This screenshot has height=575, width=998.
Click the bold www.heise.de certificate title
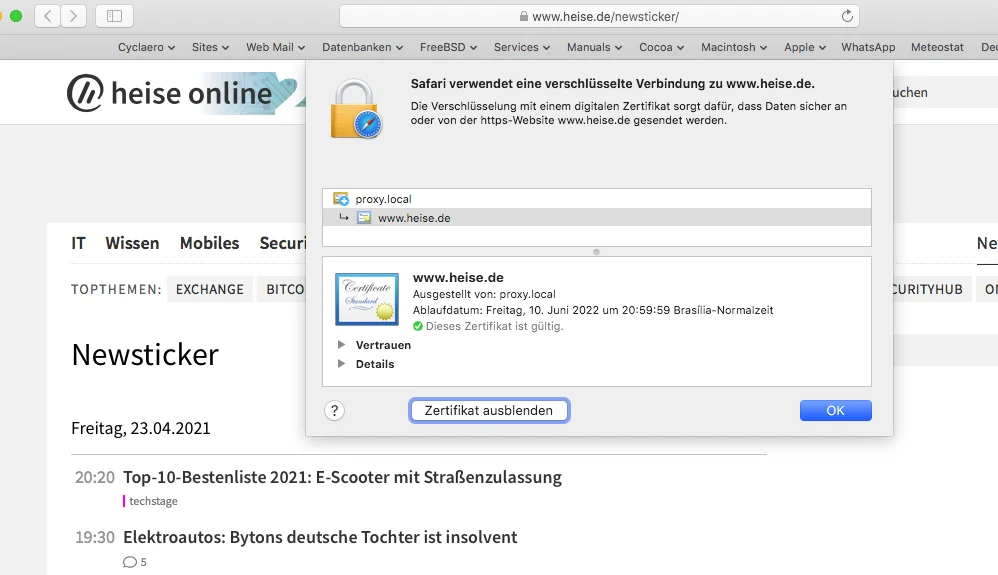458,278
